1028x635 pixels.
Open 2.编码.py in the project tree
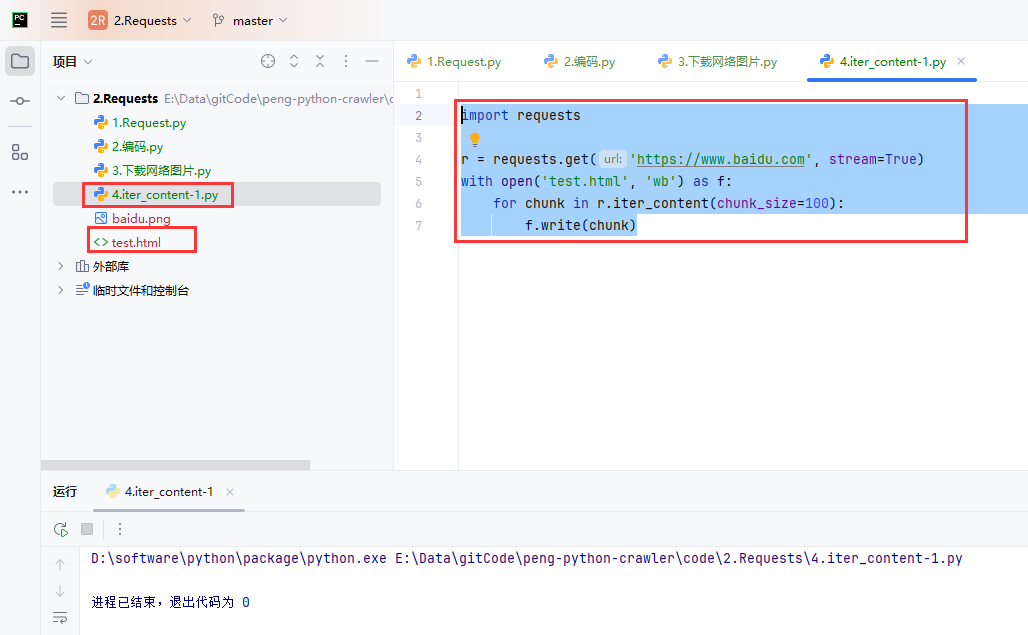coord(138,147)
